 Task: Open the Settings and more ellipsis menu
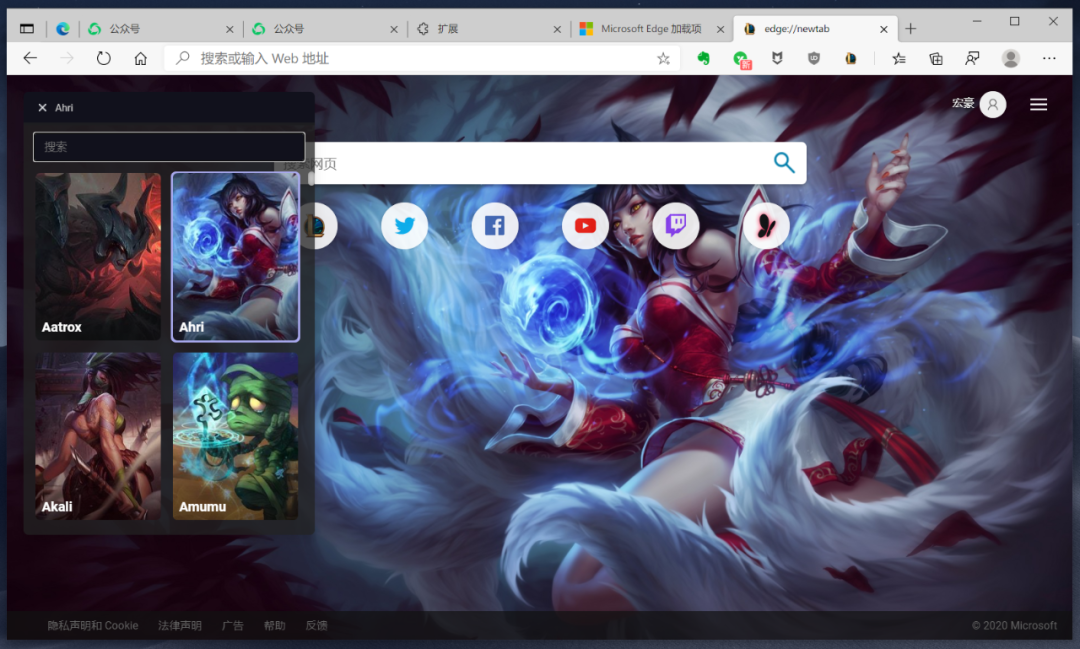pos(1049,59)
